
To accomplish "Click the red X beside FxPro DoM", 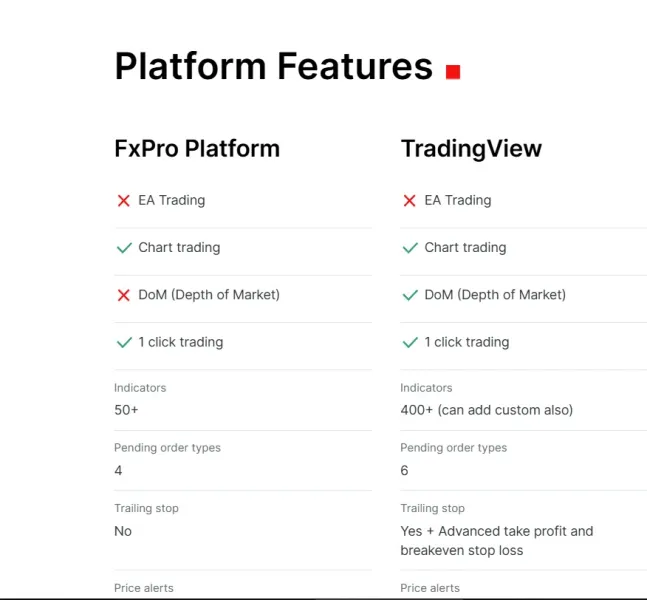I will click(x=123, y=295).
